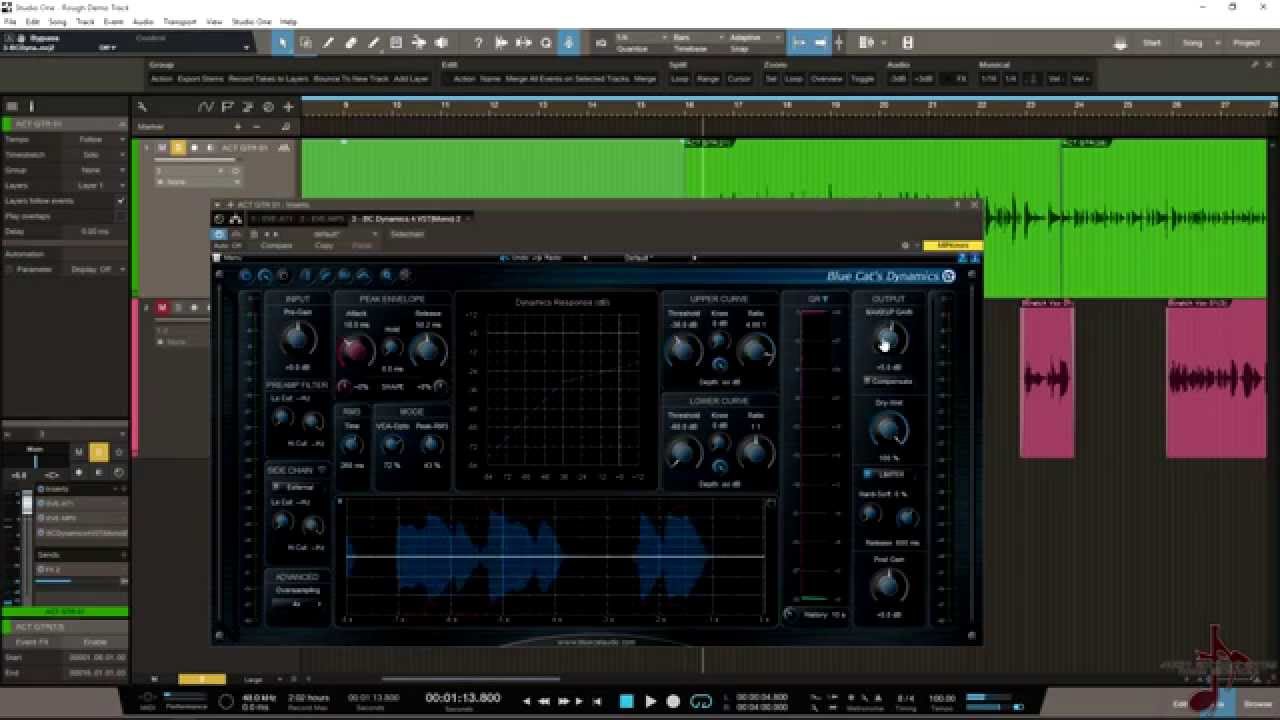The image size is (1280, 720).
Task: Open the Track menu
Action: tap(85, 21)
